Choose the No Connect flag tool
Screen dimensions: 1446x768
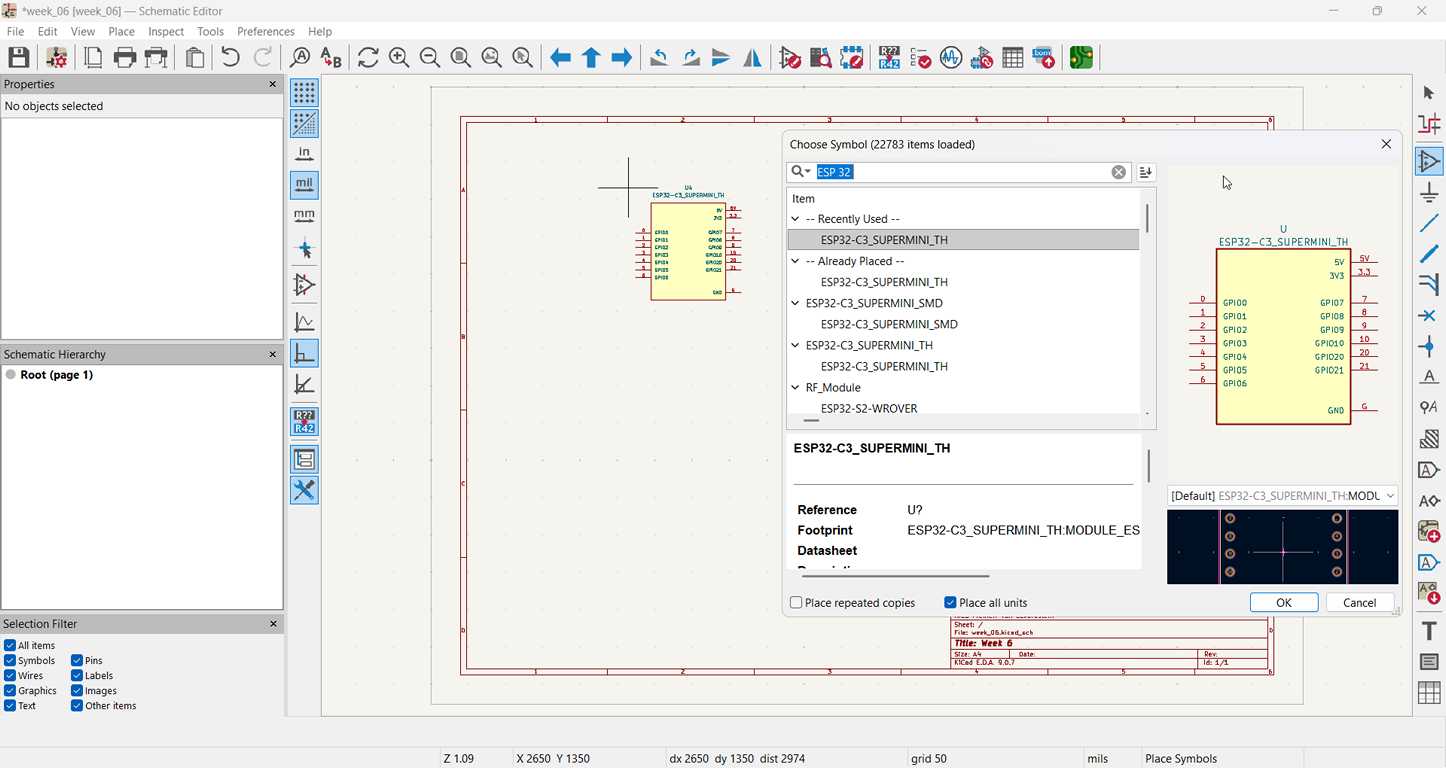point(1429,316)
